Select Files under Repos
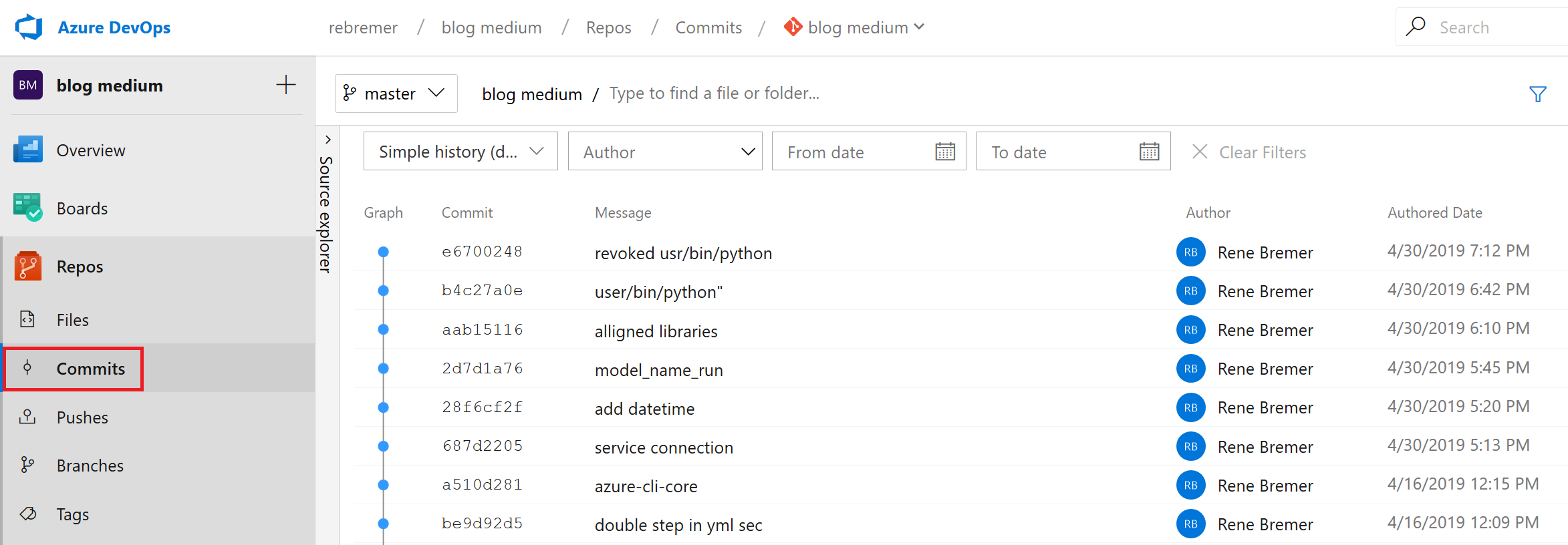Viewport: 1568px width, 545px height. click(72, 320)
